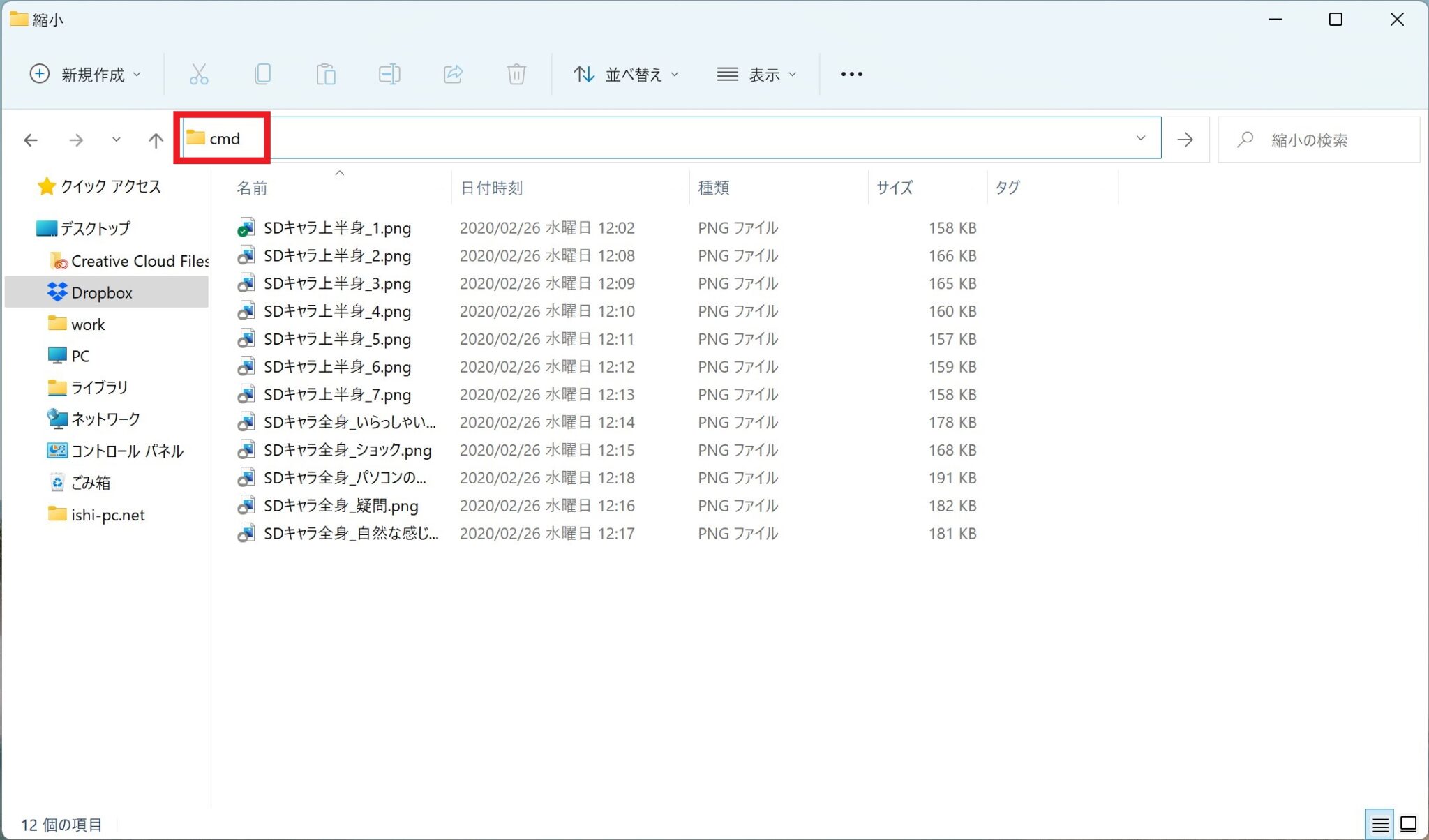The height and width of the screenshot is (840, 1429).
Task: Switch to large thumbnails view icon
Action: pyautogui.click(x=1409, y=825)
